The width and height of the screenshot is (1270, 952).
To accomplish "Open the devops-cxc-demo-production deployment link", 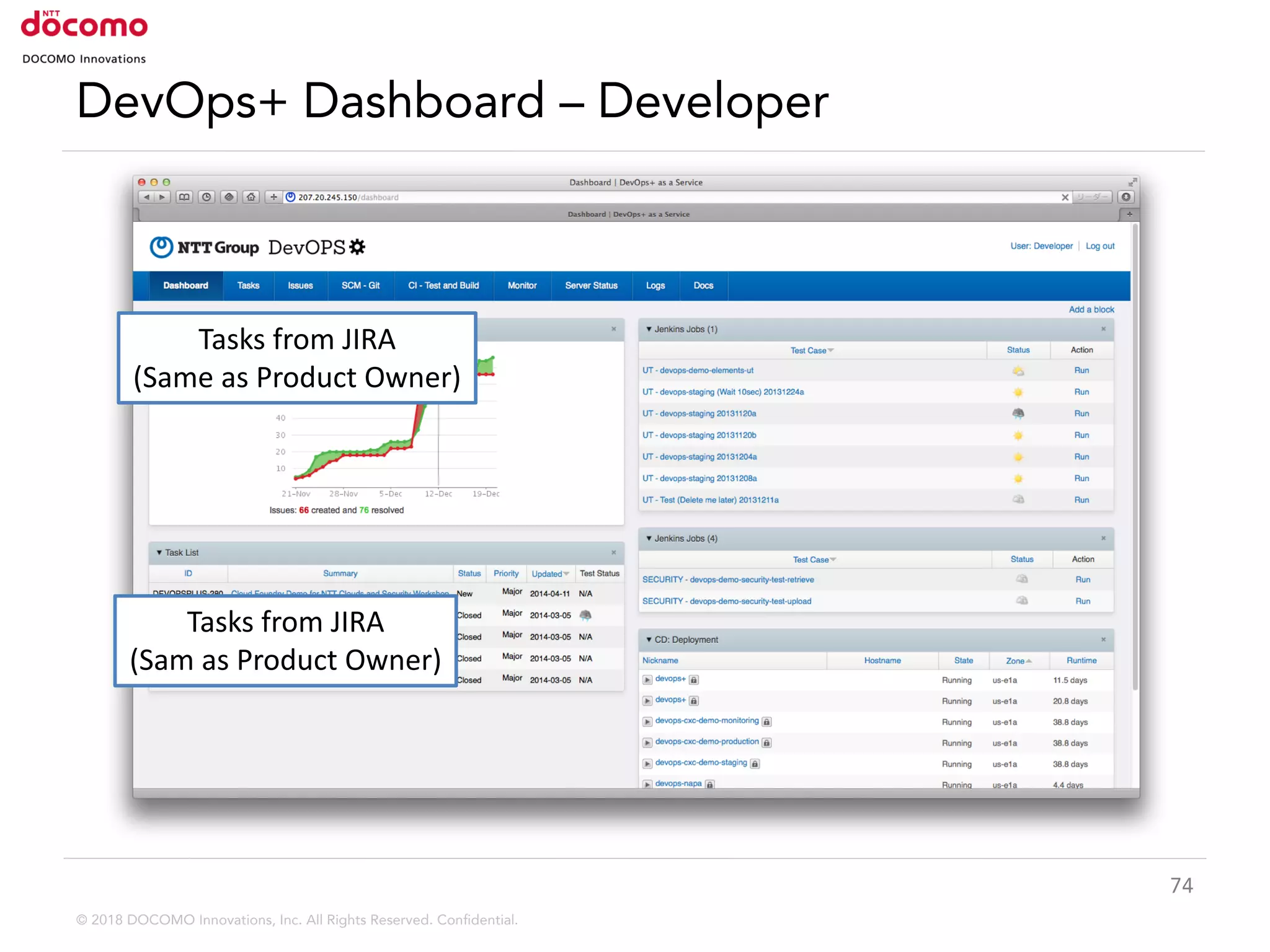I will (x=707, y=742).
